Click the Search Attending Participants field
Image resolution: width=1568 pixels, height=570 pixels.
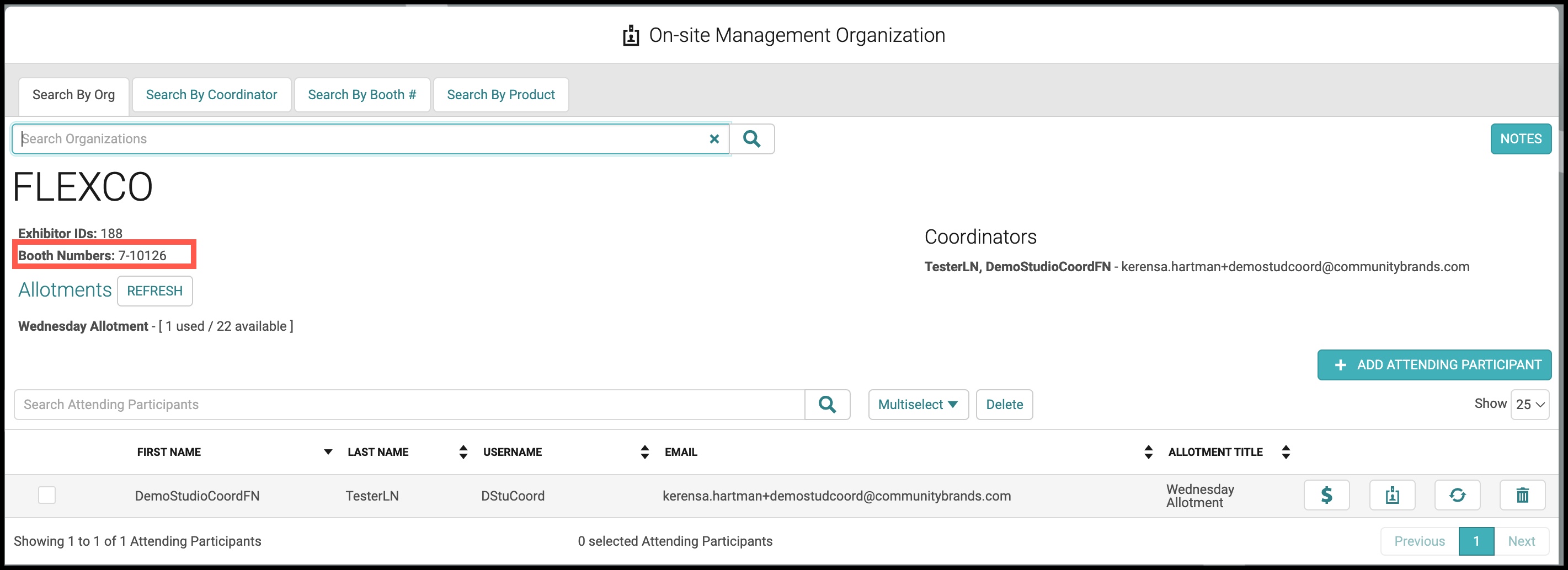click(409, 405)
